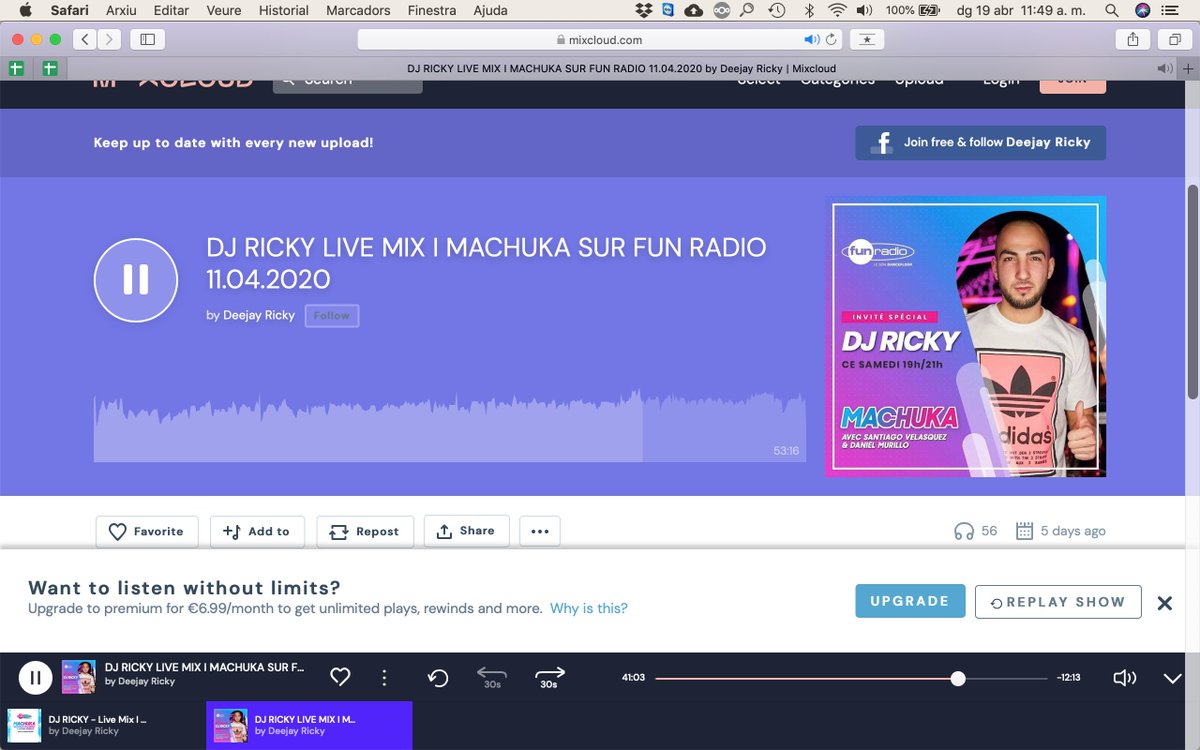Click the Repost button
The height and width of the screenshot is (750, 1200).
click(x=364, y=531)
